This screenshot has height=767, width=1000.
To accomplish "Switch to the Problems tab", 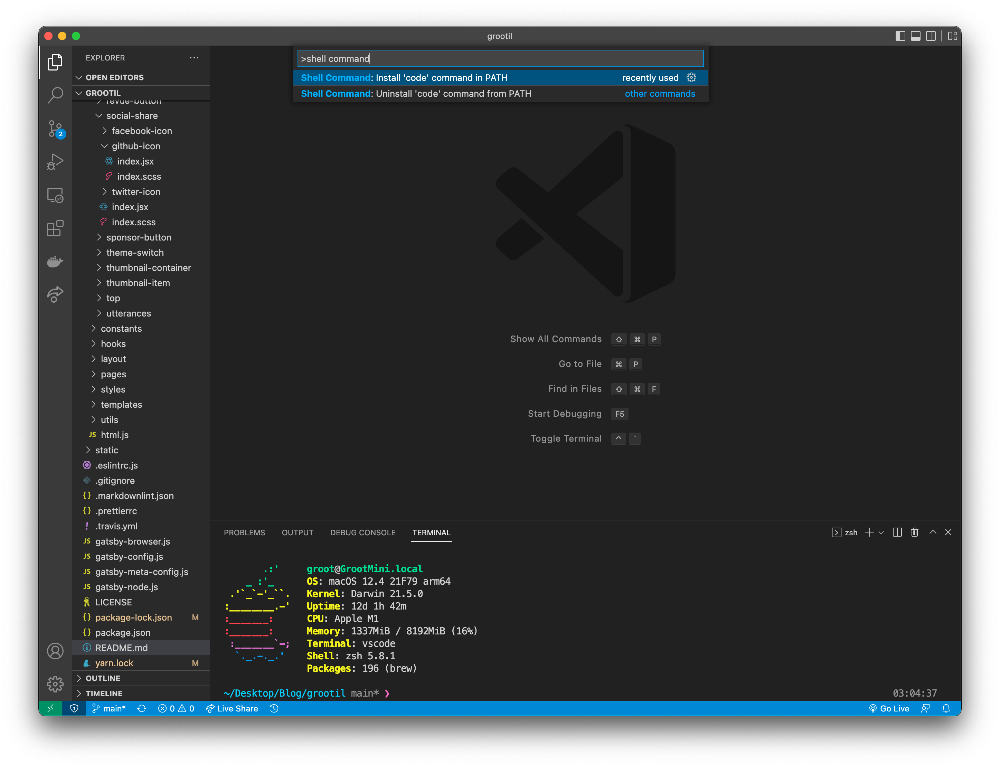I will click(x=244, y=532).
